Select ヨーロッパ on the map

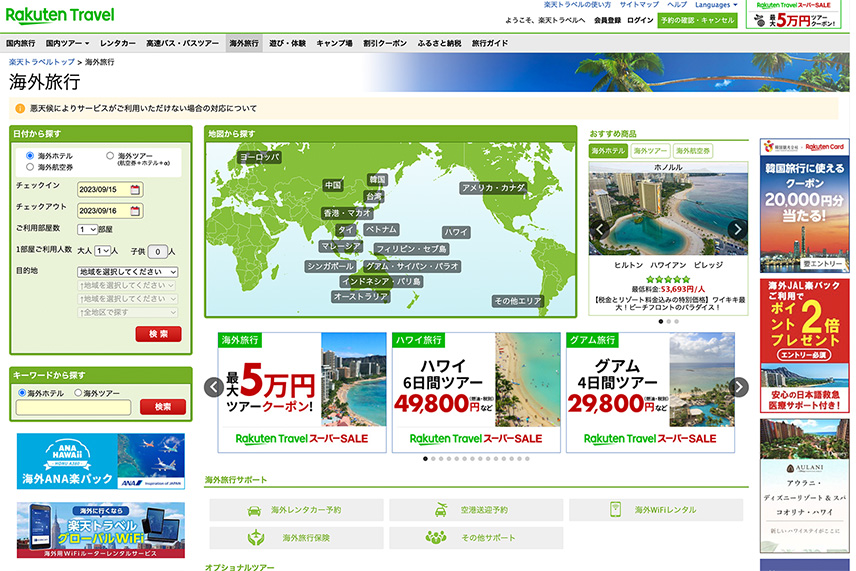pos(260,158)
